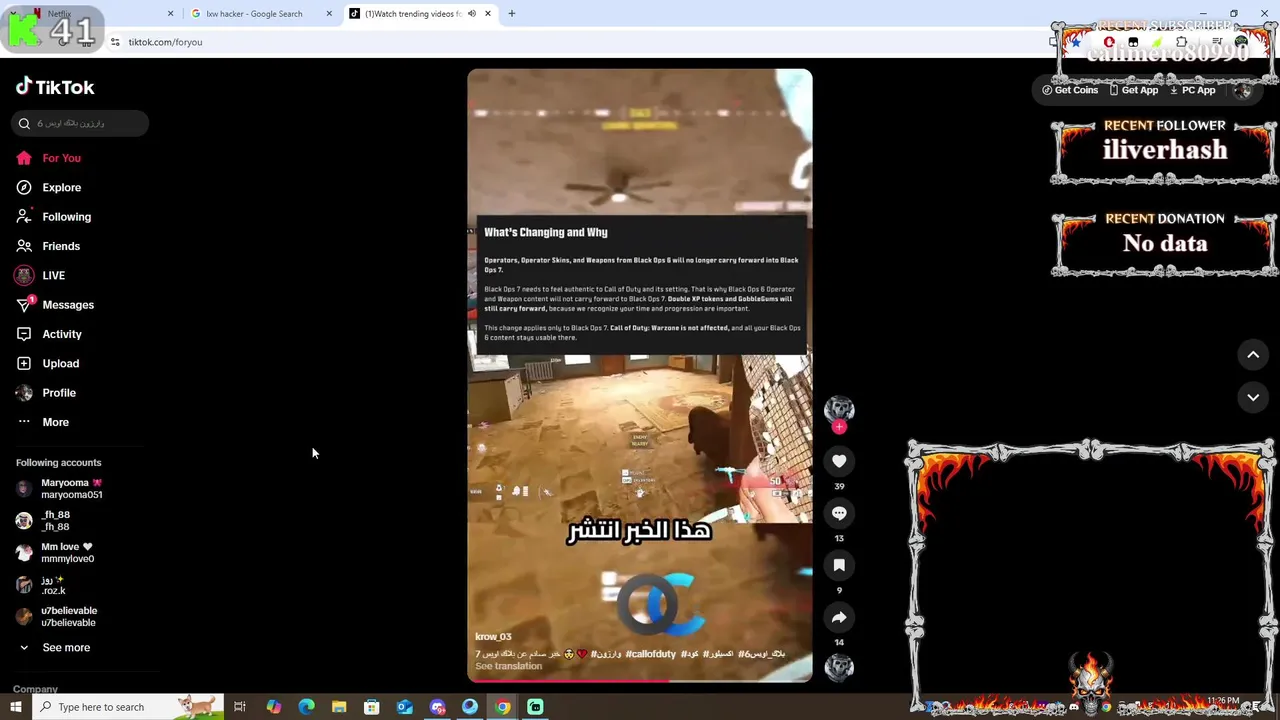Go to next video with down arrow
This screenshot has height=720, width=1280.
[1253, 397]
